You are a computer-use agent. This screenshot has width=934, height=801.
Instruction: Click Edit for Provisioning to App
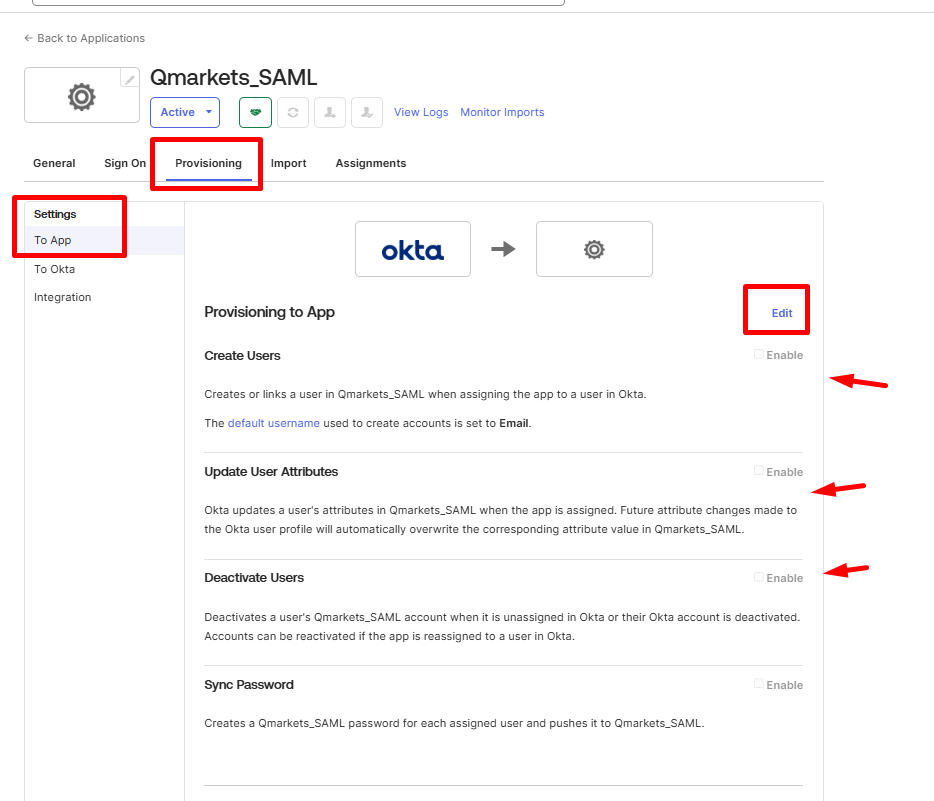click(x=782, y=313)
